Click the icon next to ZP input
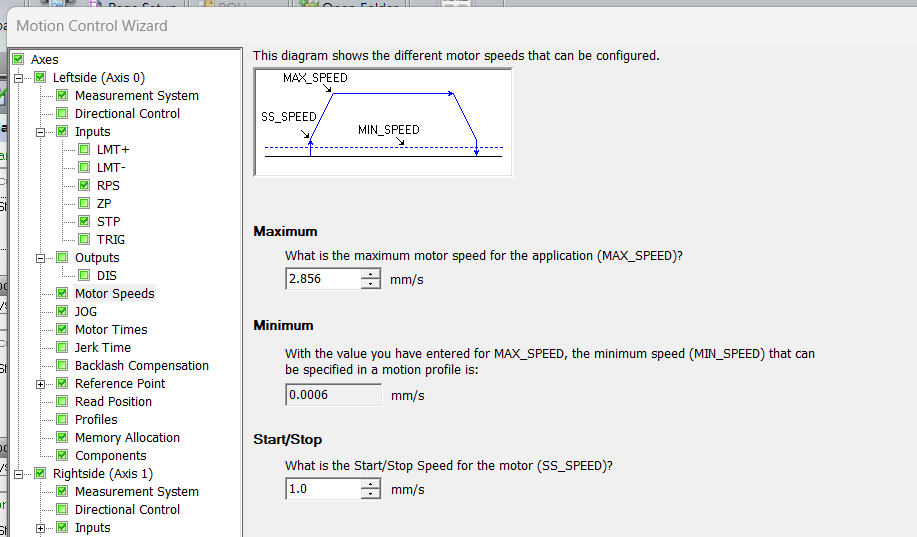The image size is (917, 537). (84, 204)
